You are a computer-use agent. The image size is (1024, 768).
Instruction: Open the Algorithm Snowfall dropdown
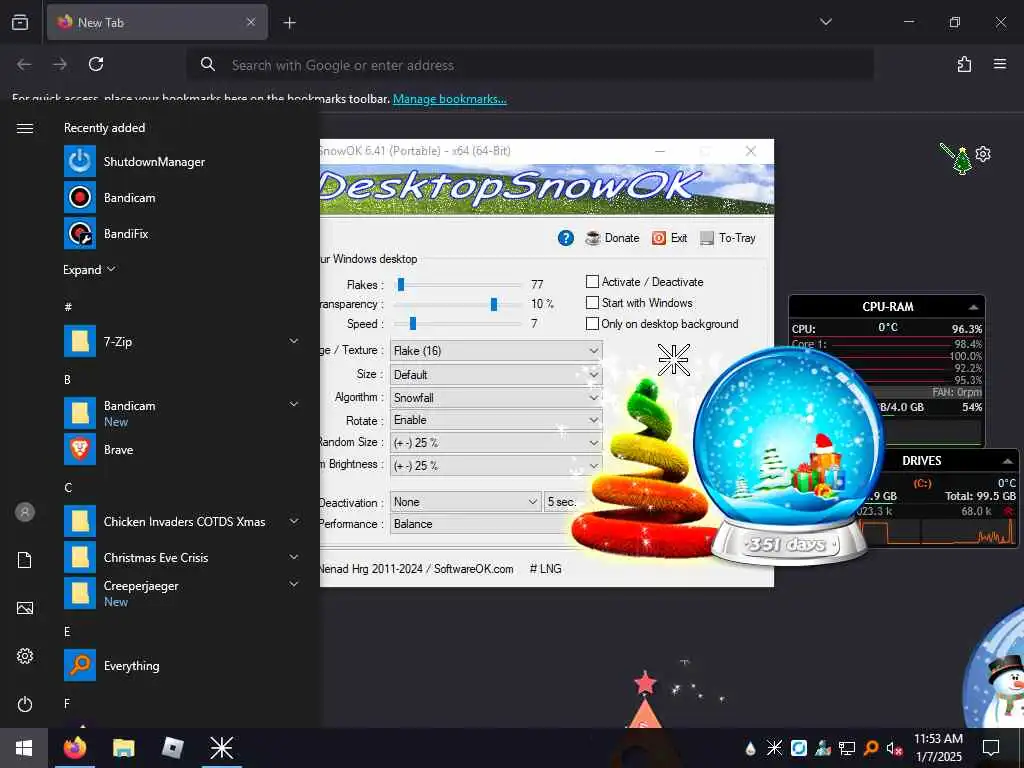pos(496,397)
